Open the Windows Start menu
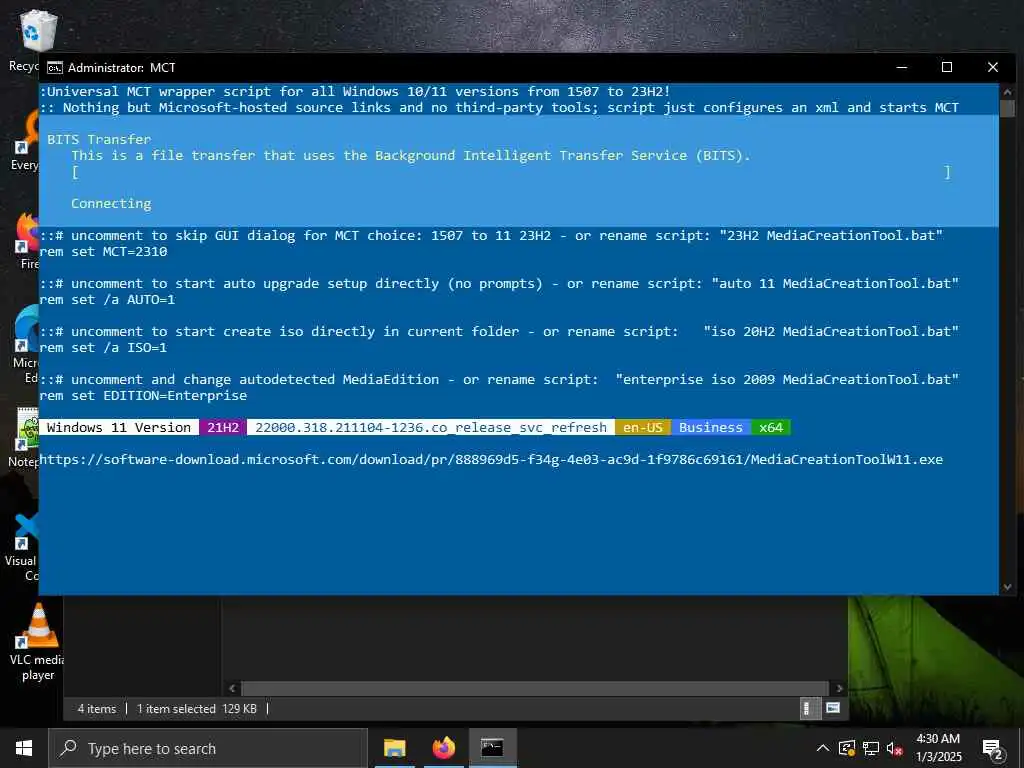Image resolution: width=1024 pixels, height=768 pixels. 24,748
